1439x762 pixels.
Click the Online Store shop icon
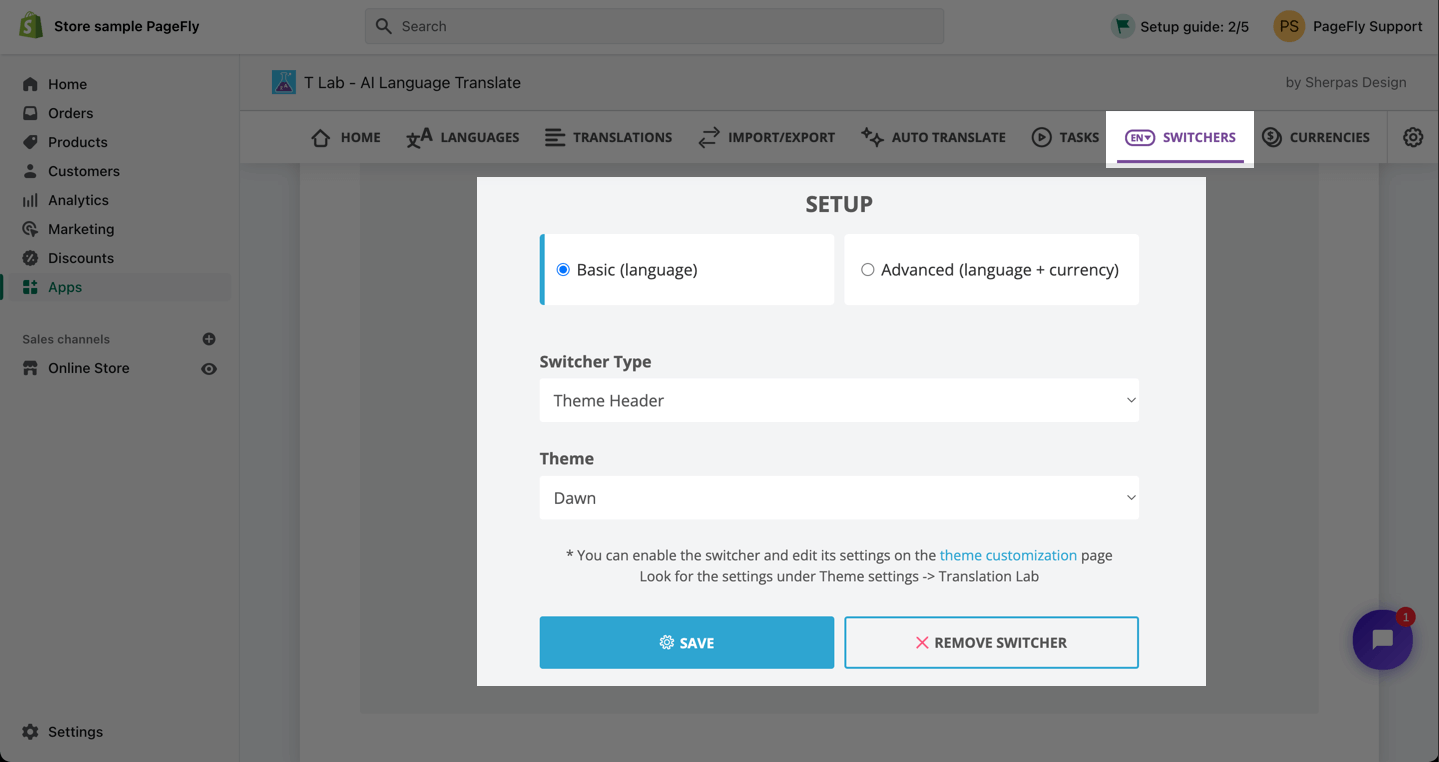point(30,368)
